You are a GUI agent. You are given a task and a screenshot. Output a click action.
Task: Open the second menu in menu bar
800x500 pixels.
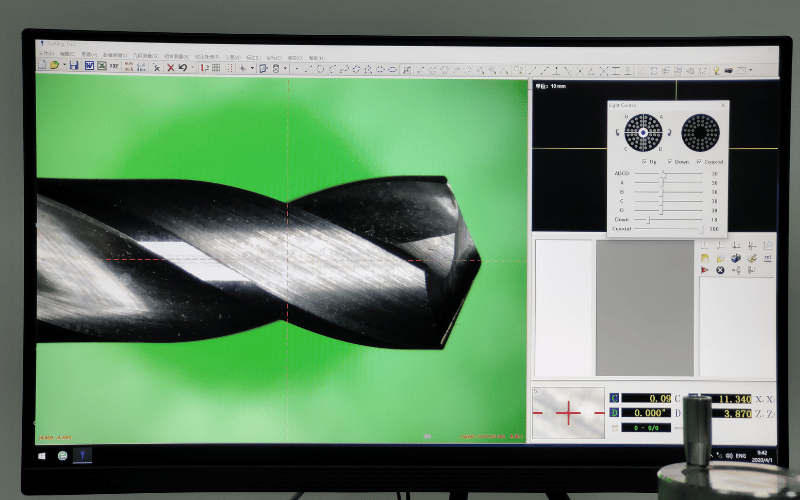[65, 54]
